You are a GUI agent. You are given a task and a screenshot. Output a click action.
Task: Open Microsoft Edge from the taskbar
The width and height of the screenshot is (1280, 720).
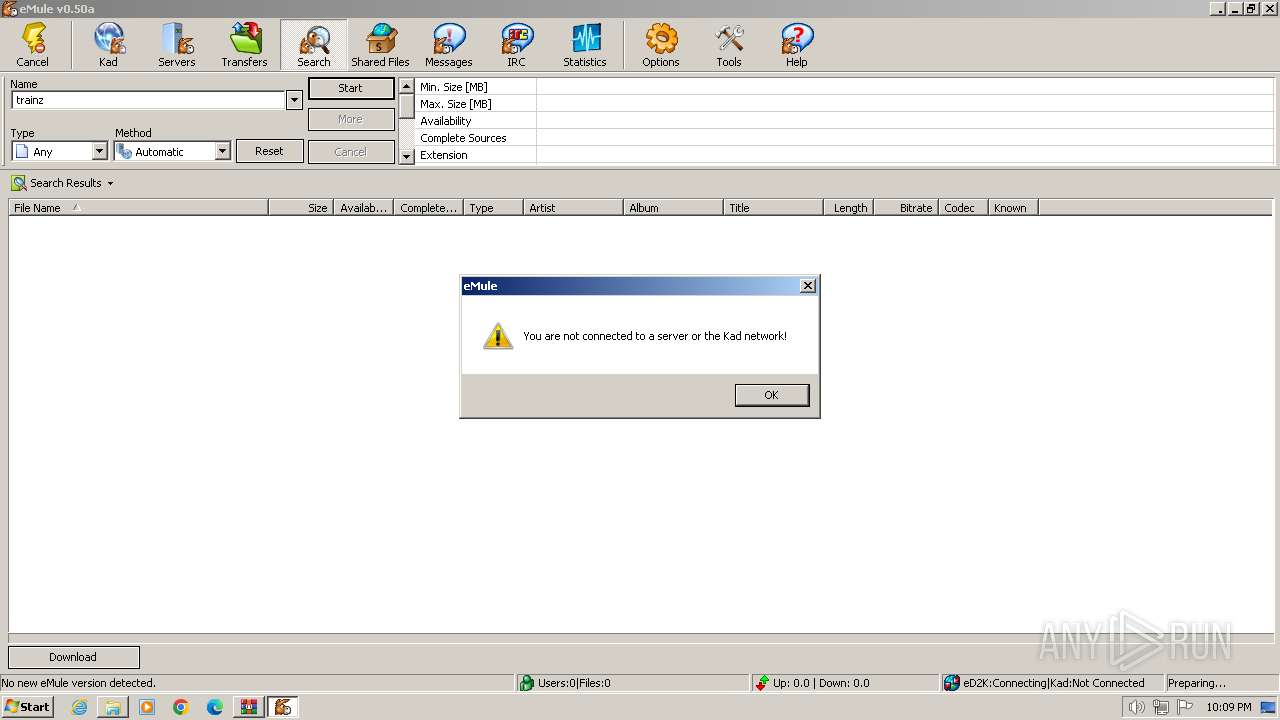(215, 707)
